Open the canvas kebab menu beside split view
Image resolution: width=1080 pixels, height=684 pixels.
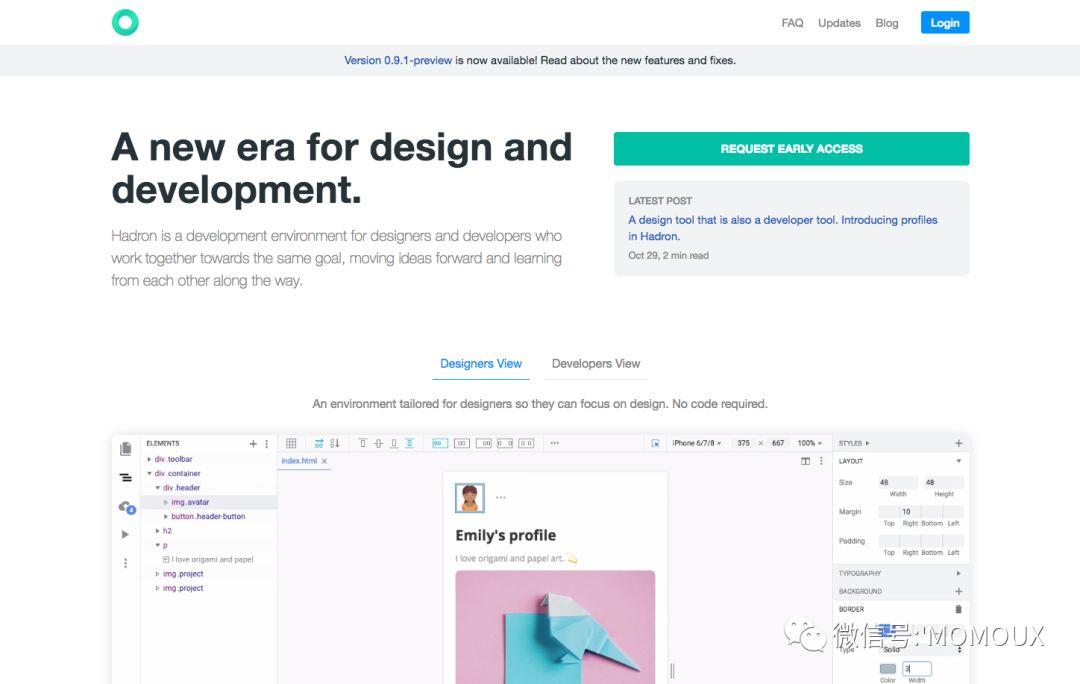click(x=821, y=461)
